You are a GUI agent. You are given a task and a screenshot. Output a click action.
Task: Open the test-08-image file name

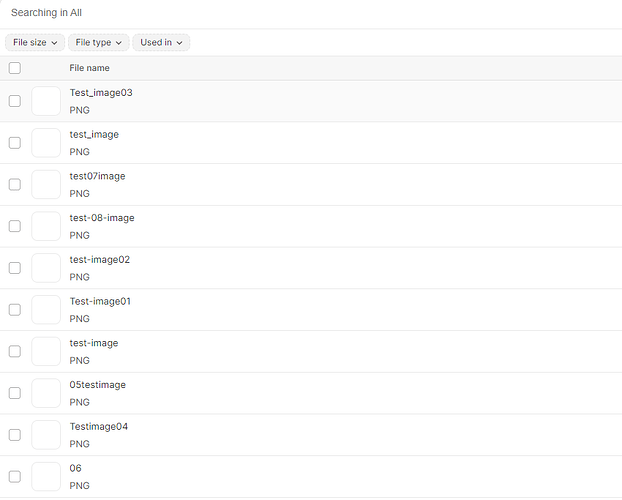pos(102,218)
